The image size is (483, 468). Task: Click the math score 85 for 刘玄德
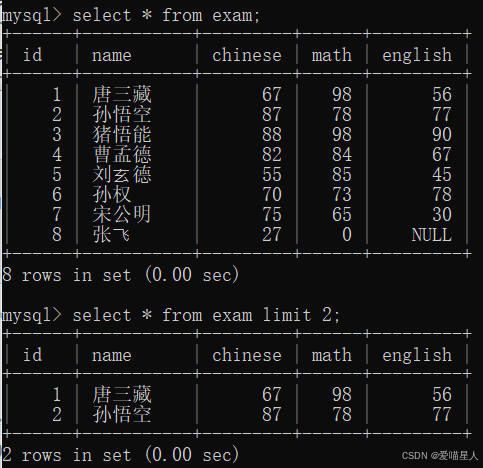pos(342,175)
